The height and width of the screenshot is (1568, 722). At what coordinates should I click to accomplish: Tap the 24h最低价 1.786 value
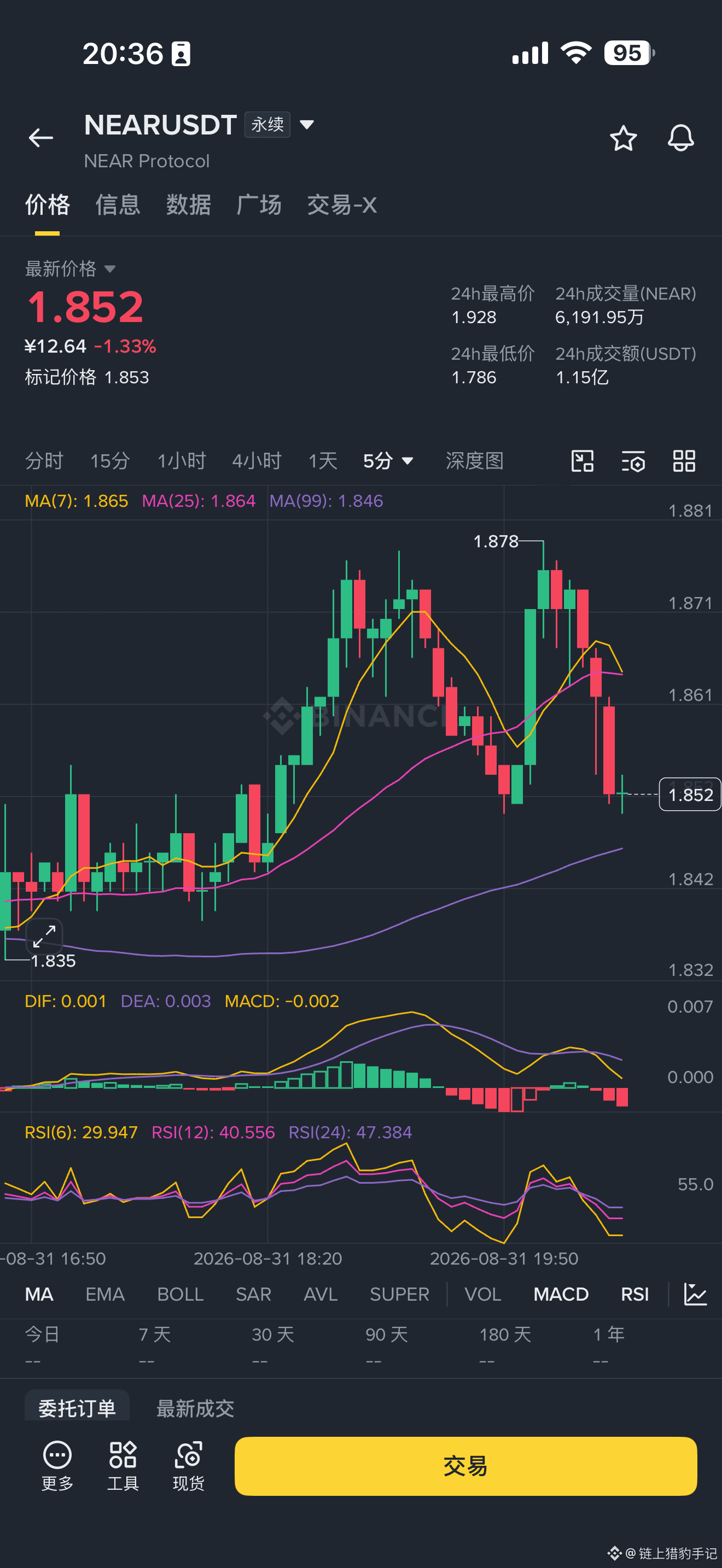[x=474, y=377]
